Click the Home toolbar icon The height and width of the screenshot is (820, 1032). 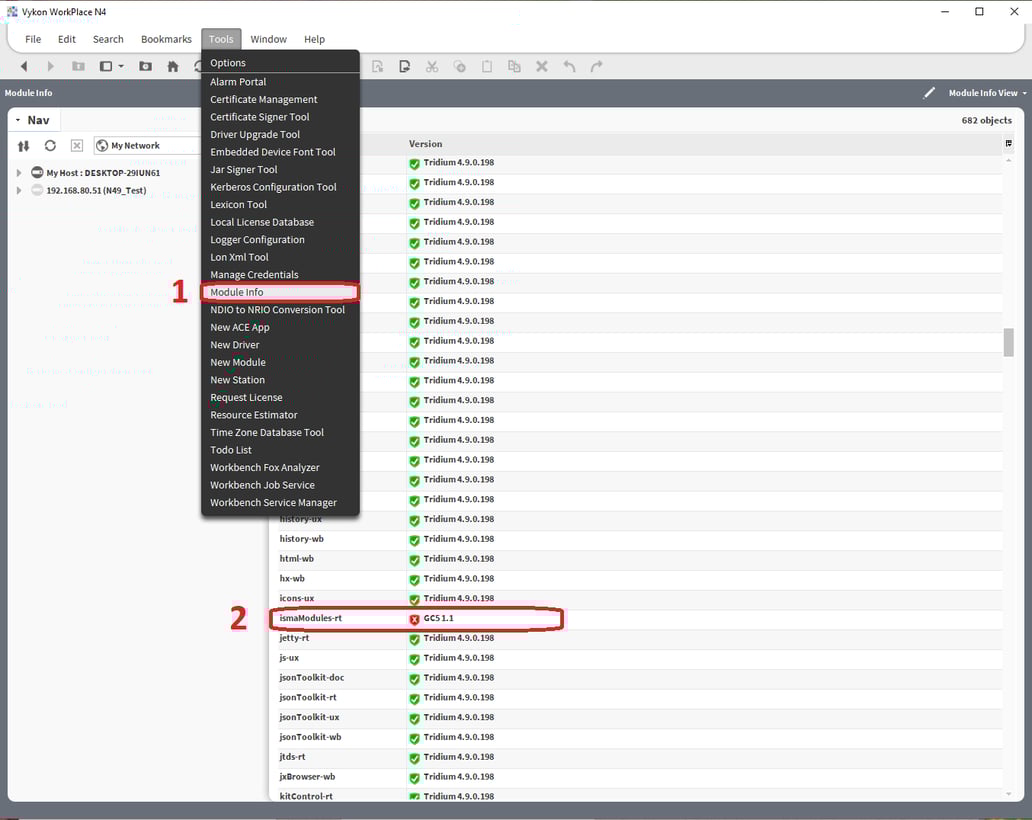pyautogui.click(x=172, y=66)
